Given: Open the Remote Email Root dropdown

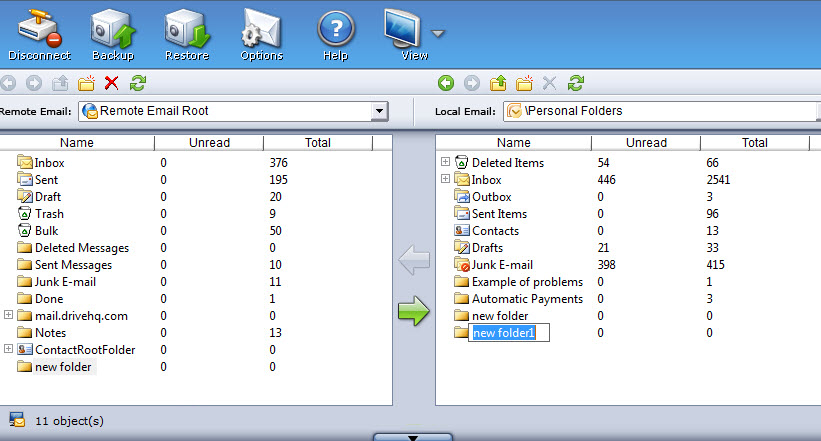Looking at the screenshot, I should [379, 110].
